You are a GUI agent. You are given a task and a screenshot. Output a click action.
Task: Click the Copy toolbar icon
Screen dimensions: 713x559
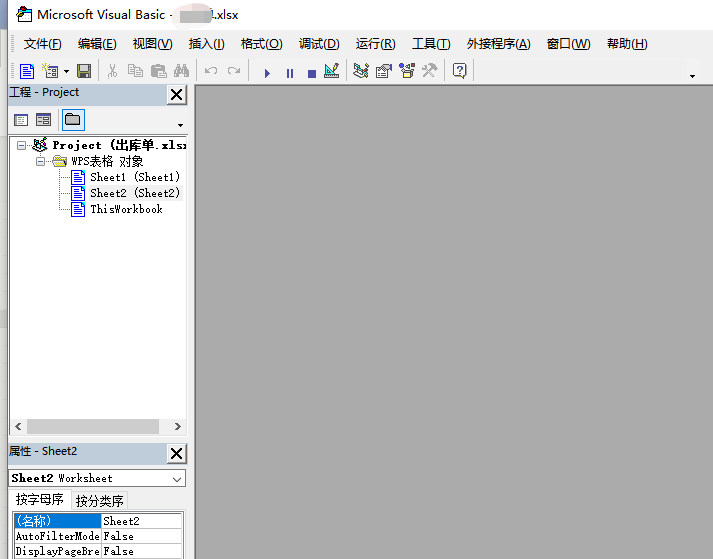point(135,71)
